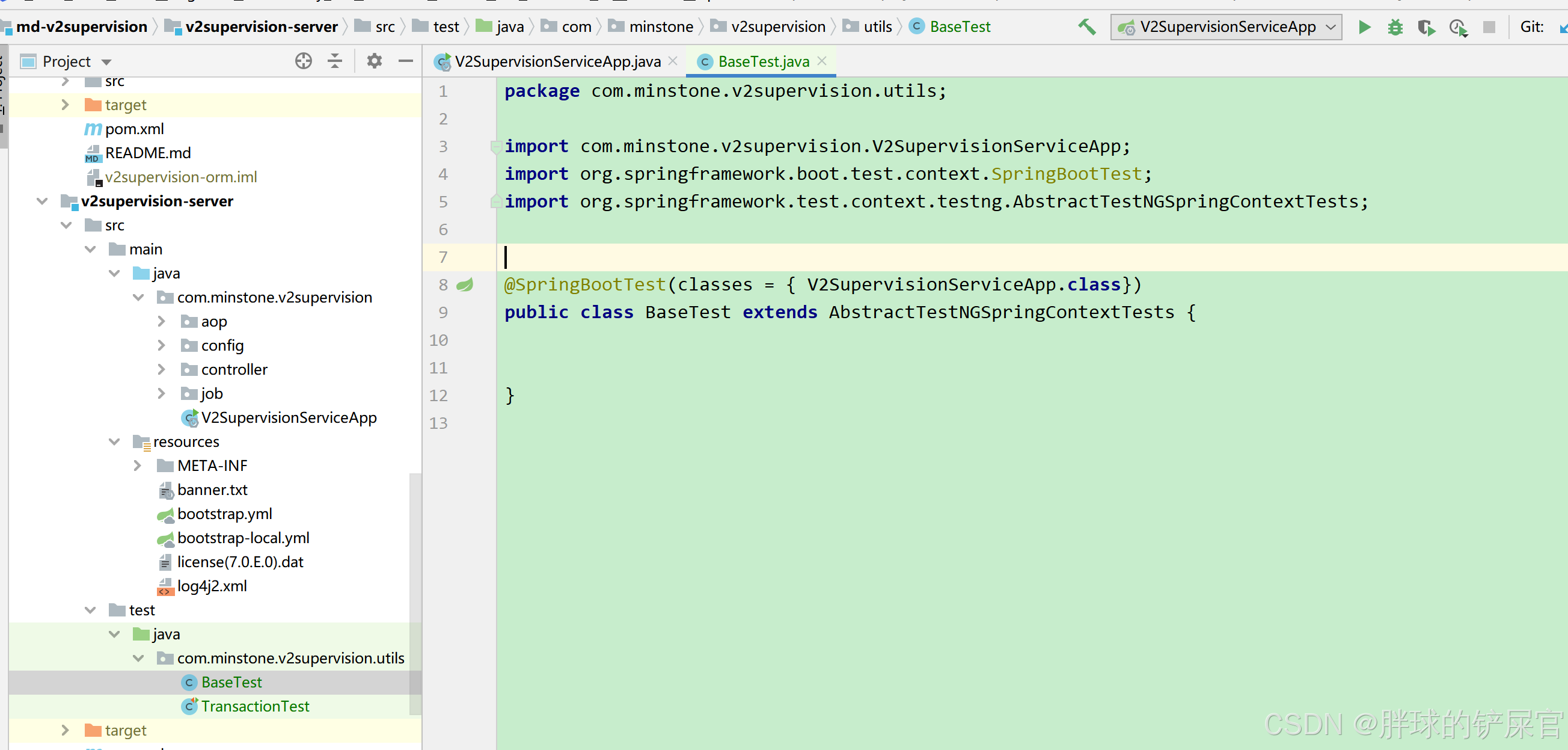Select TransactionTest in project tree
The width and height of the screenshot is (1568, 750).
[x=254, y=705]
